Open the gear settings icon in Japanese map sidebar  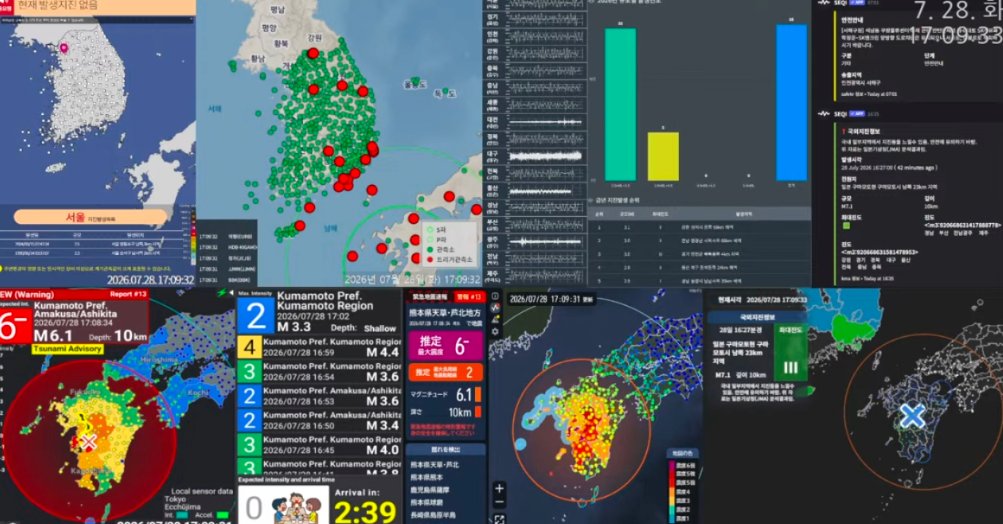tap(496, 332)
